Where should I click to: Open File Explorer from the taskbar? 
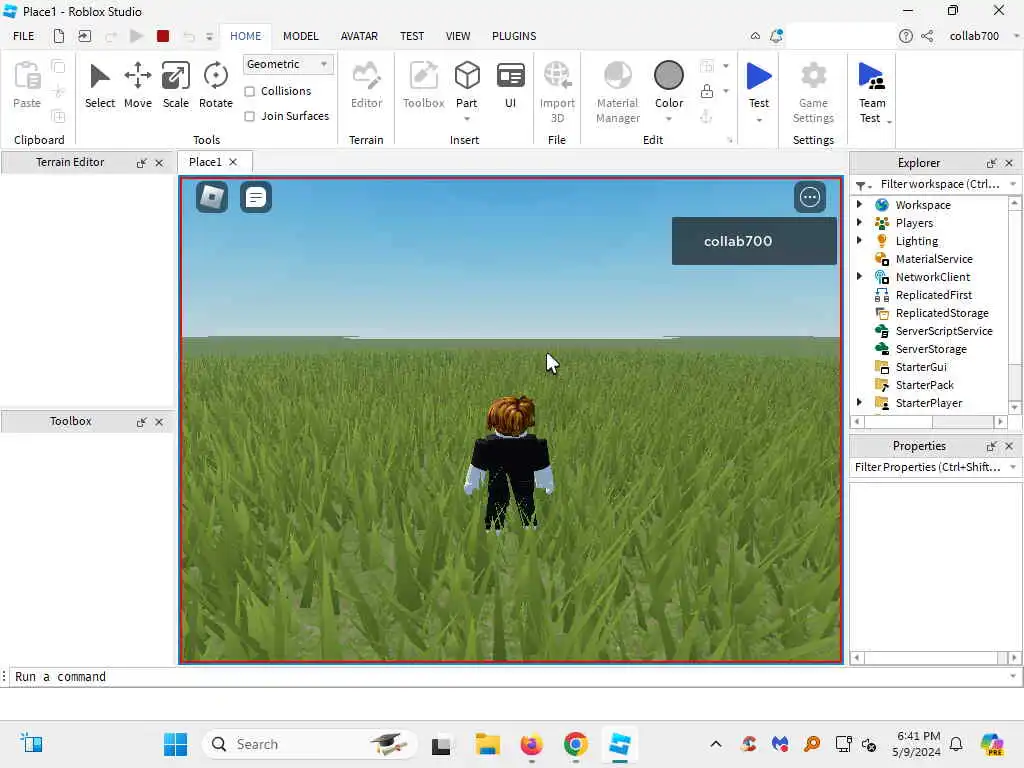coord(487,744)
